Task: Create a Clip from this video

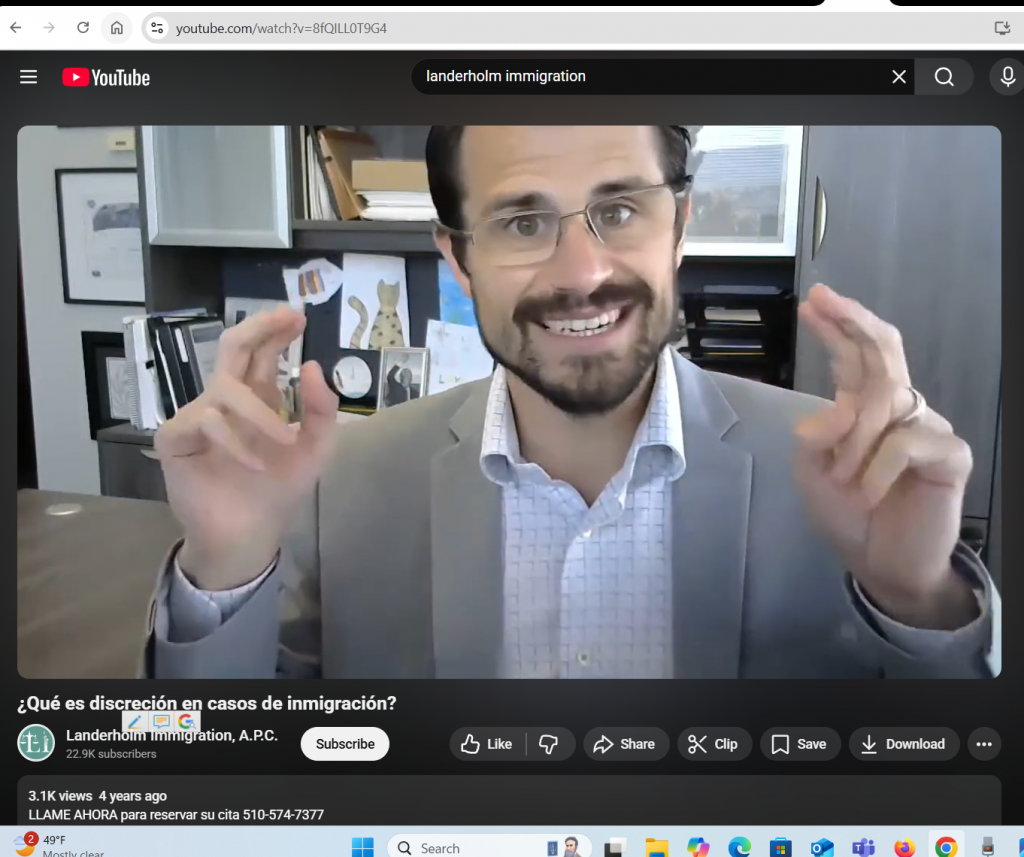Action: point(713,744)
